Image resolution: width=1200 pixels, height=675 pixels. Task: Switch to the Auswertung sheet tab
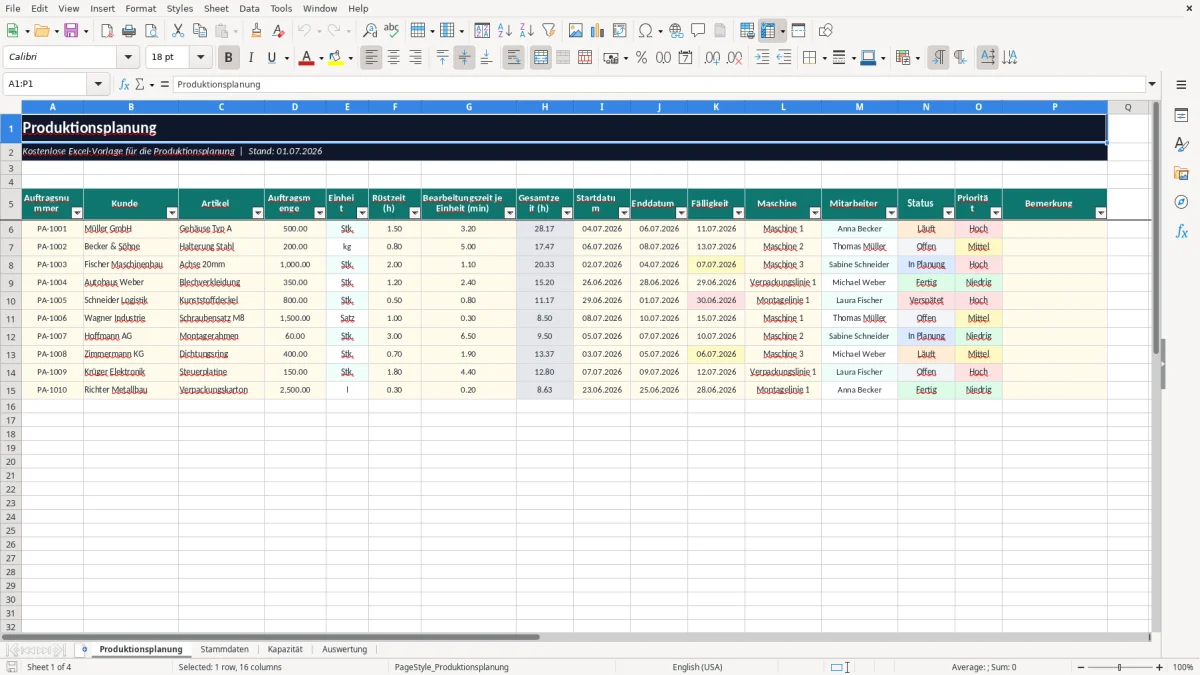345,649
